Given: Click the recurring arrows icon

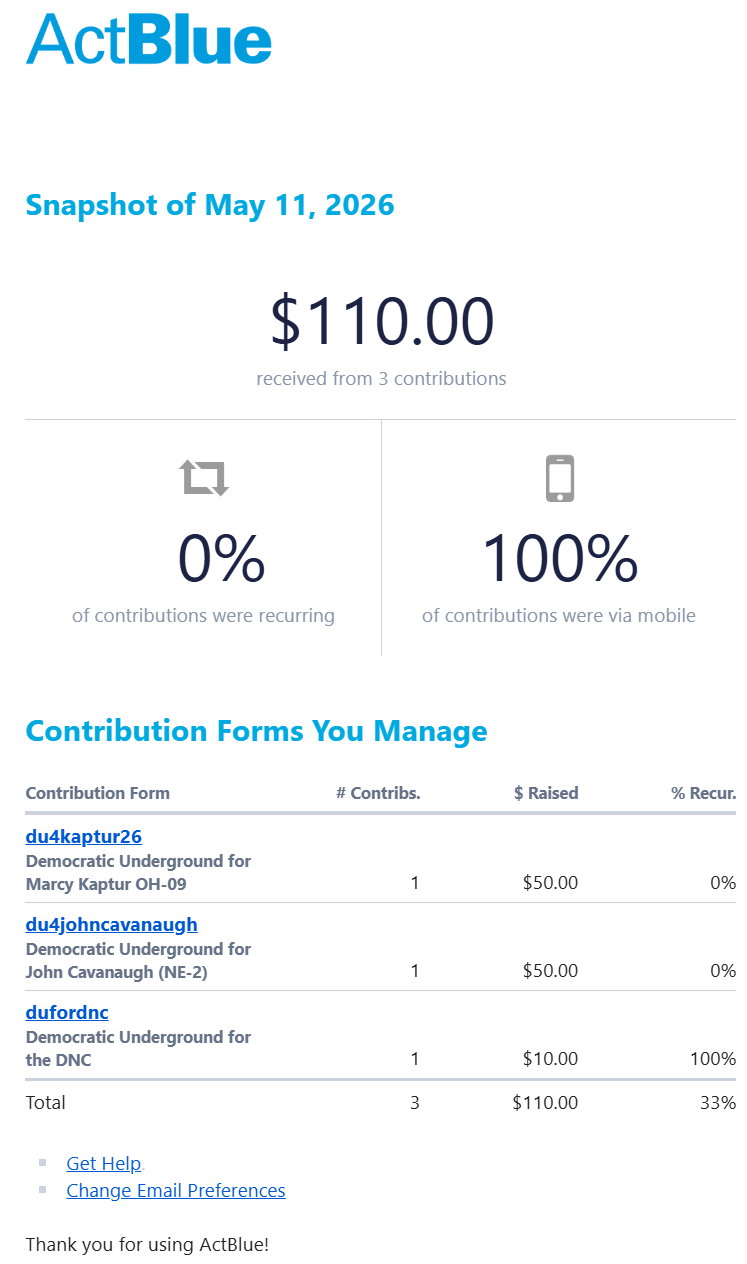Looking at the screenshot, I should coord(204,478).
